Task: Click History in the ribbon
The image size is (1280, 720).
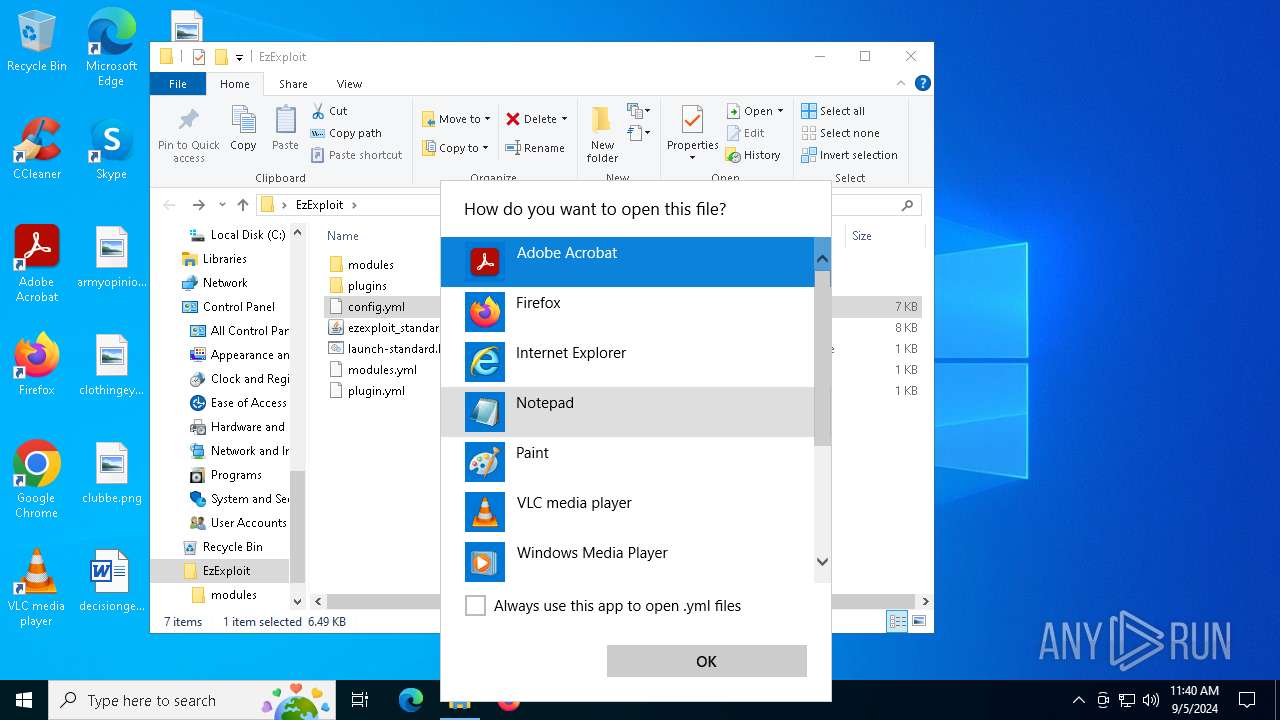Action: coord(753,155)
